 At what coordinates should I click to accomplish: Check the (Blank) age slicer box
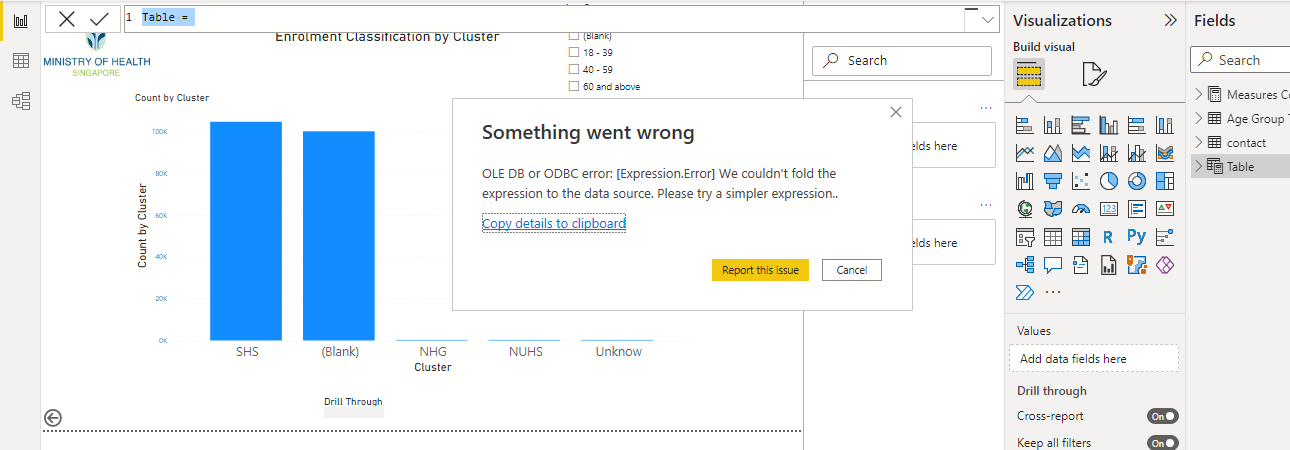click(574, 36)
